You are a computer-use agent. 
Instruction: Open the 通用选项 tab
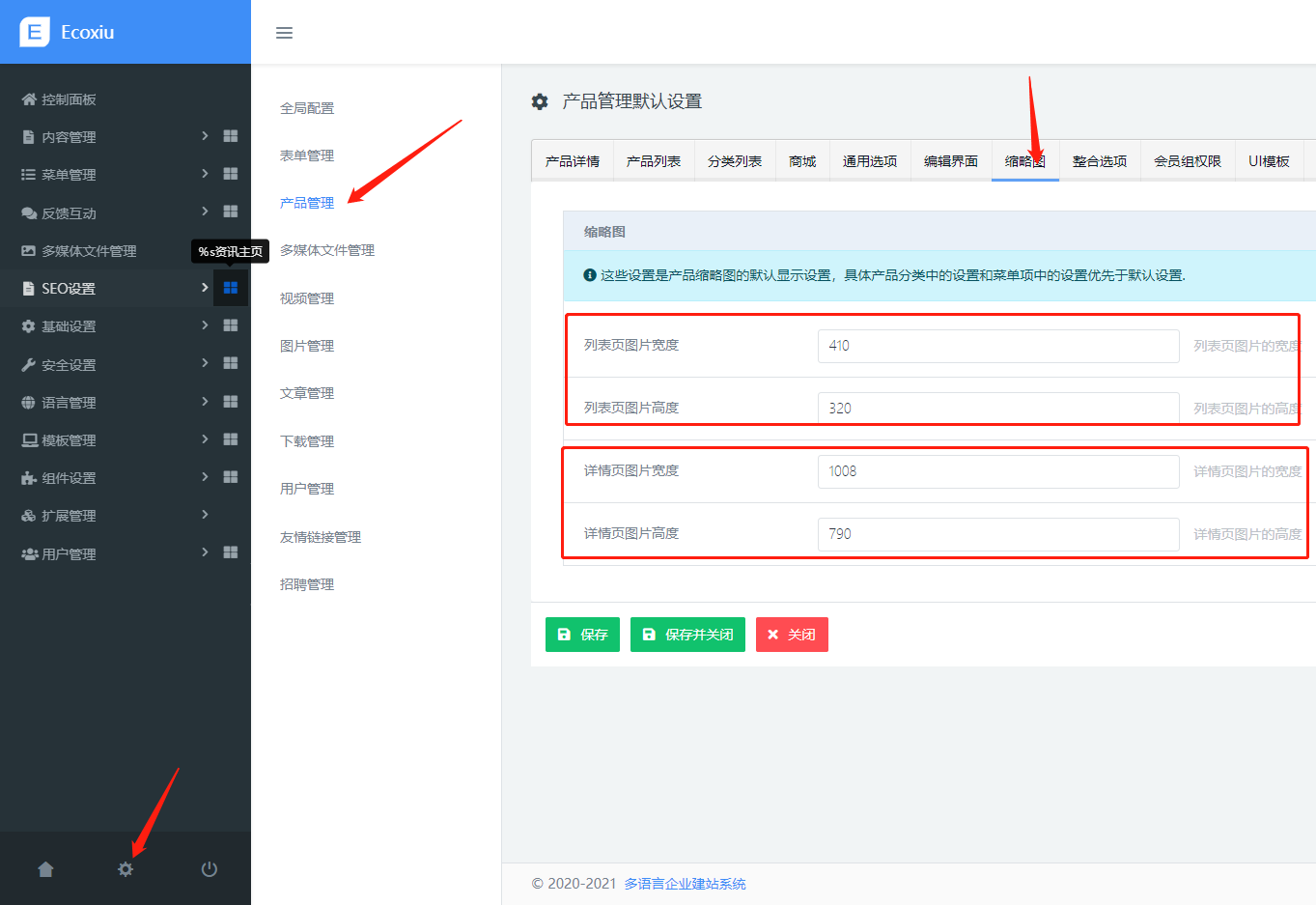coord(869,161)
